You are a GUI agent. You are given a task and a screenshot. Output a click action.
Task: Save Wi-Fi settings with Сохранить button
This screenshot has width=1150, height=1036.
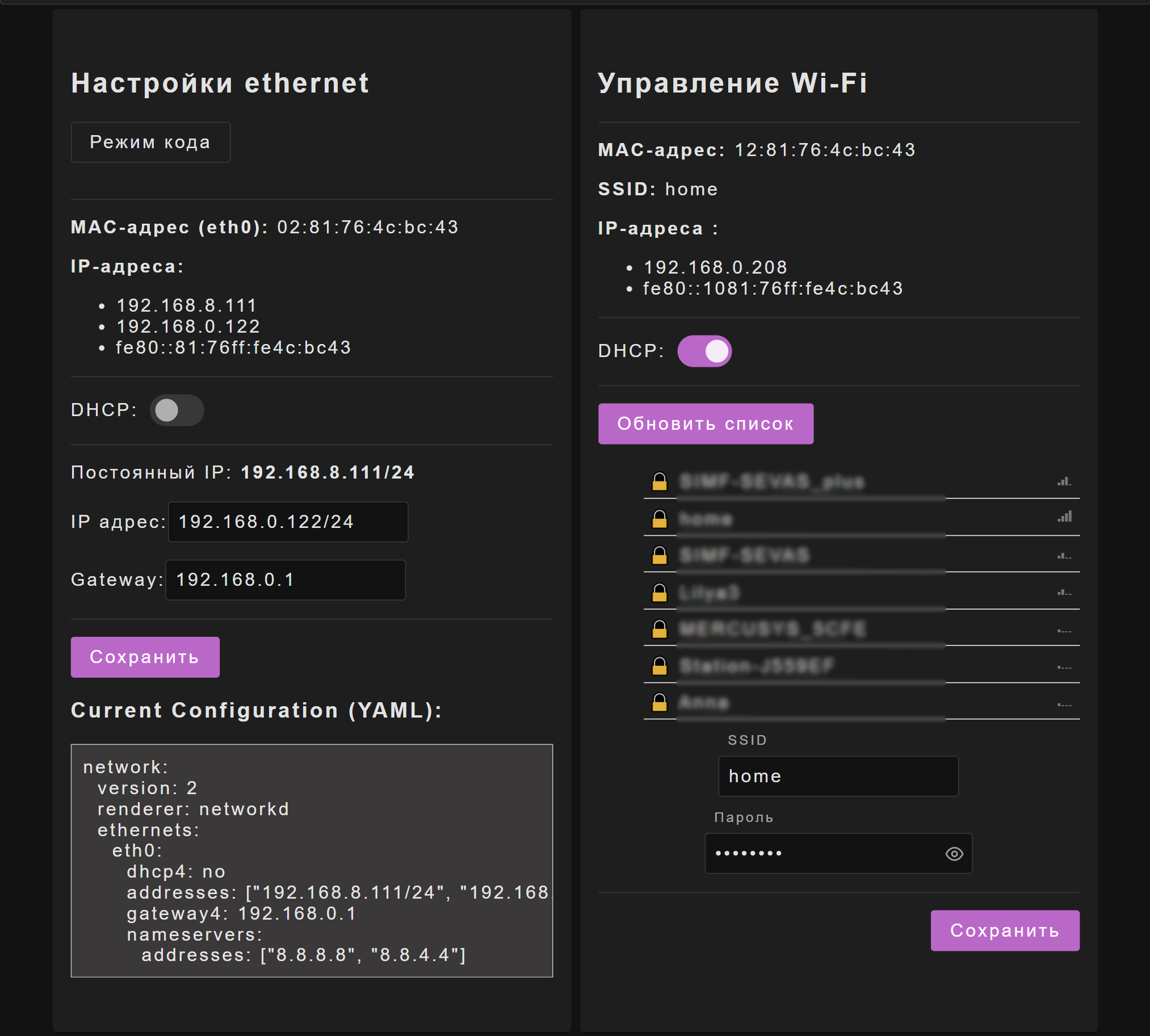point(1004,930)
